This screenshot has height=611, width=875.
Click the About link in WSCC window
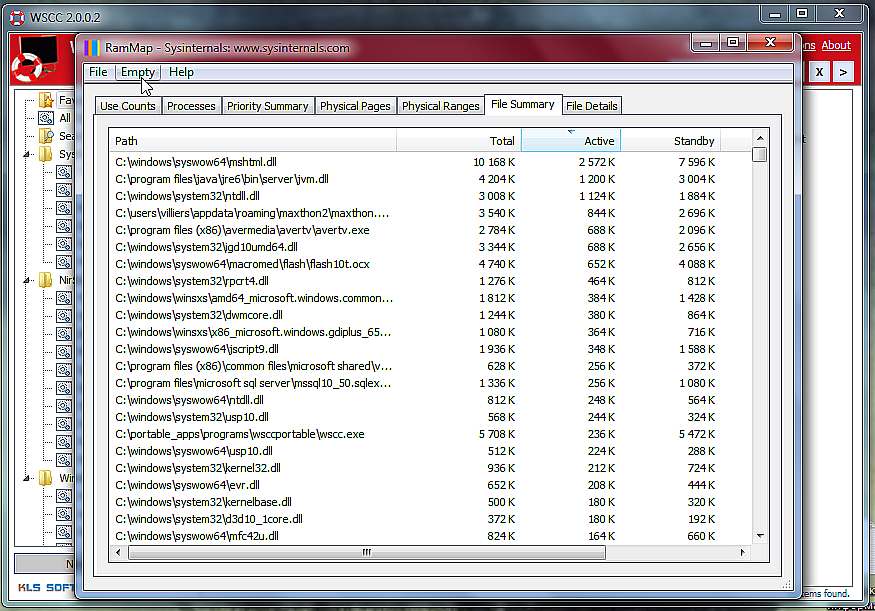click(x=836, y=45)
